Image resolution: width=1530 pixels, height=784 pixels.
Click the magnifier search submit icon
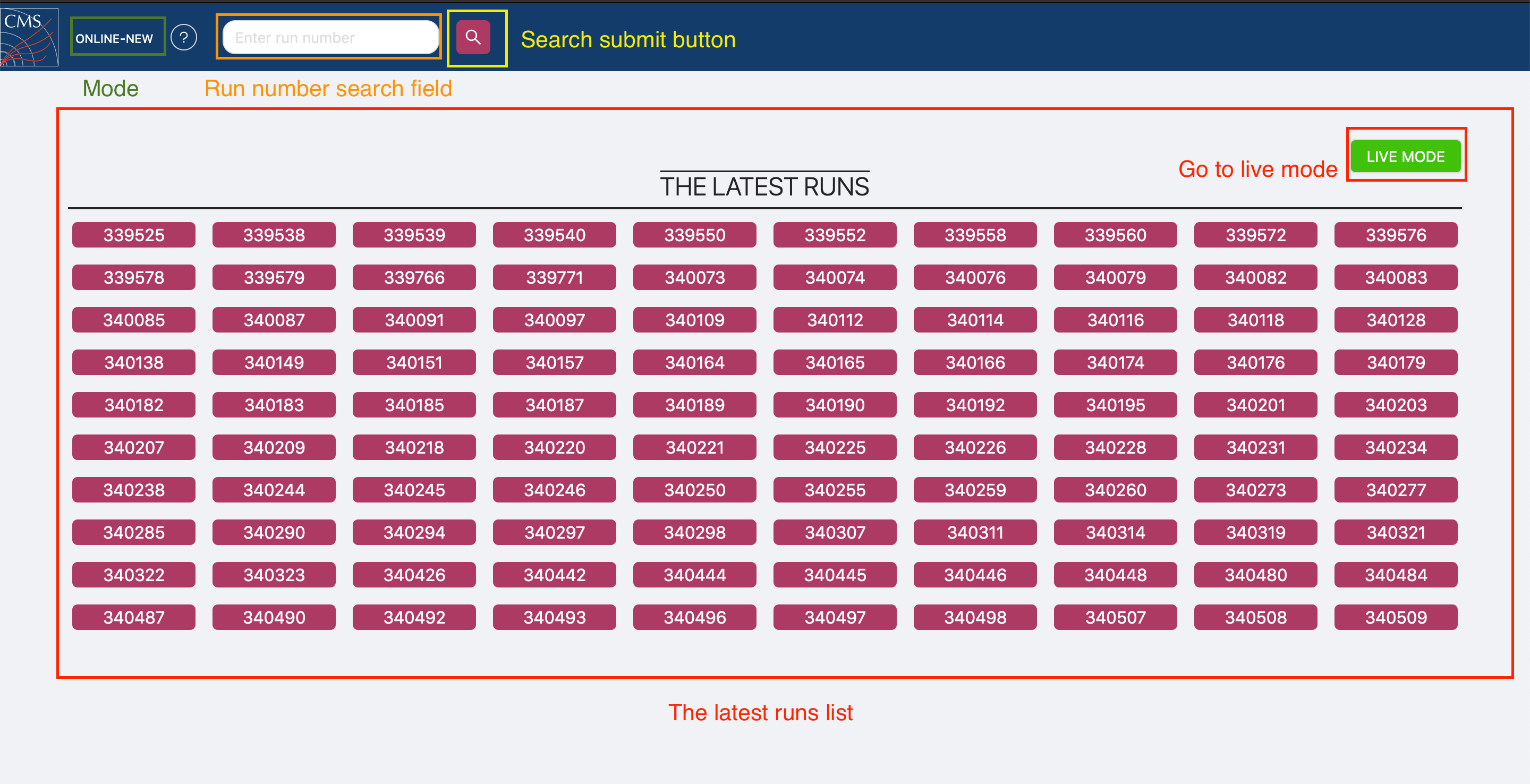[473, 37]
